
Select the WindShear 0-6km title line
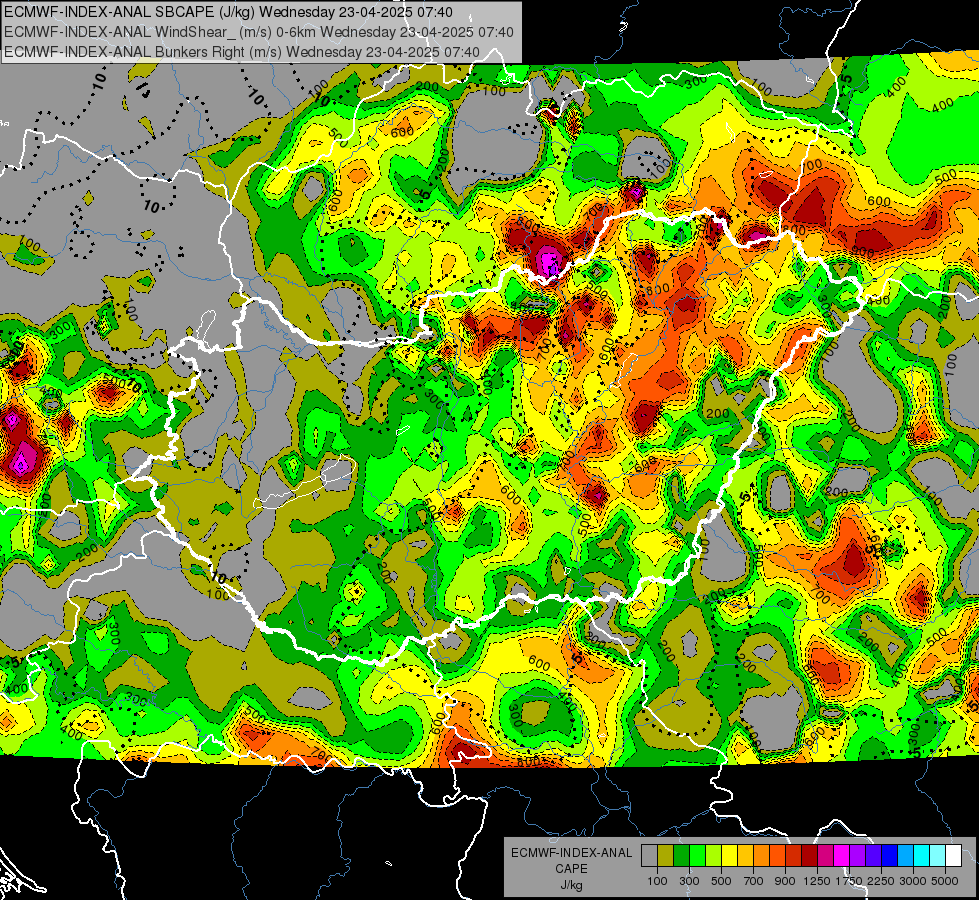point(258,32)
